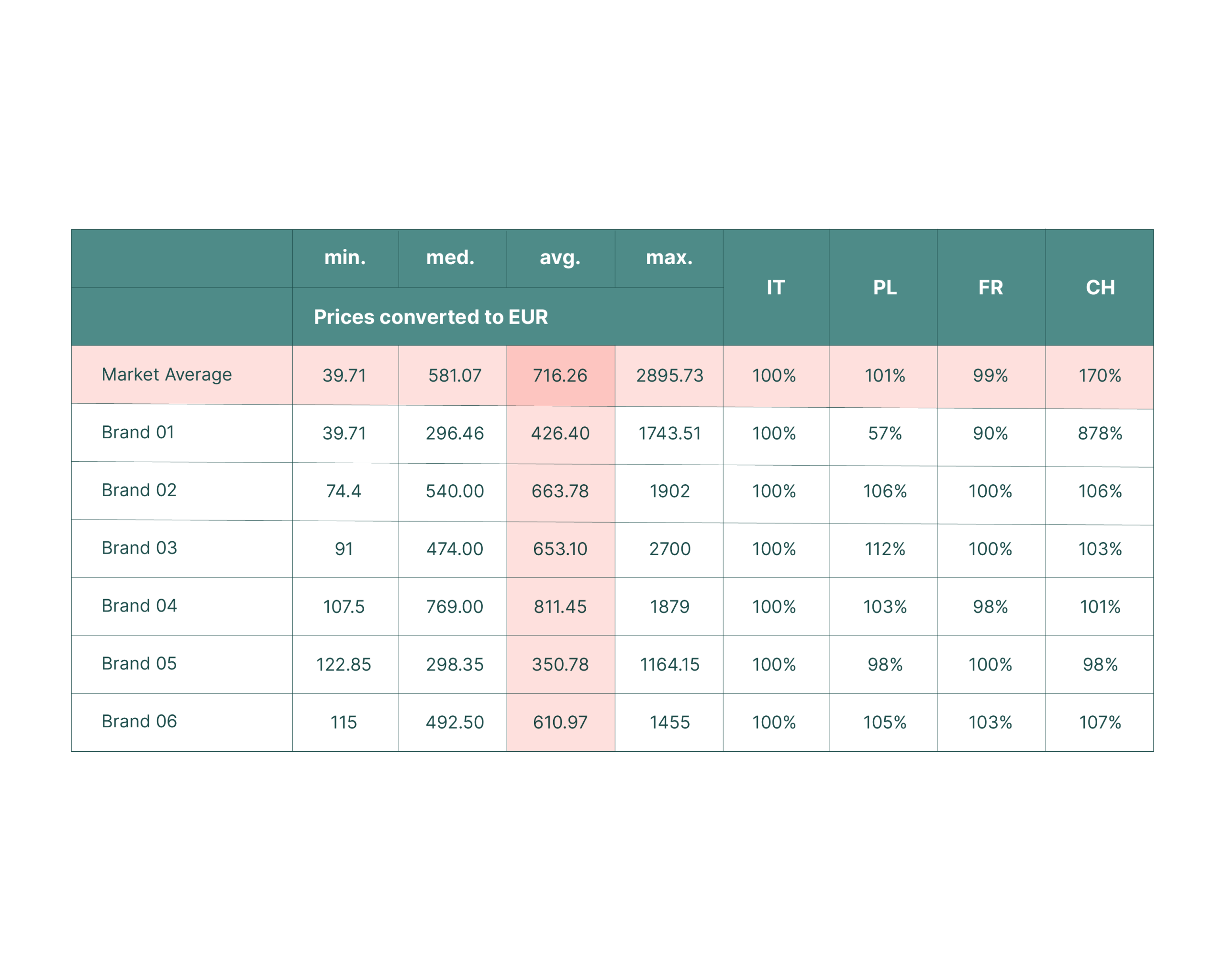Click the IT country column header

tap(775, 288)
